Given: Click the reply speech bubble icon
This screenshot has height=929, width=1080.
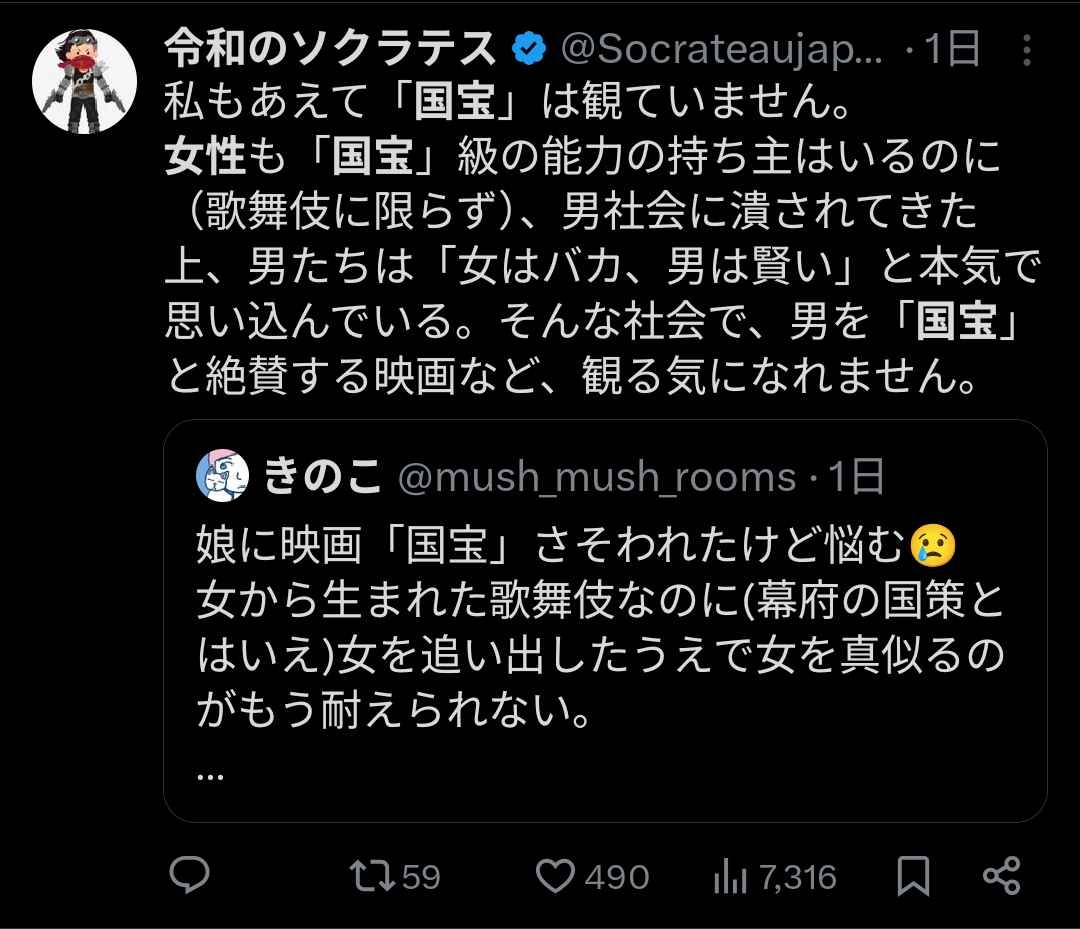Looking at the screenshot, I should (187, 877).
